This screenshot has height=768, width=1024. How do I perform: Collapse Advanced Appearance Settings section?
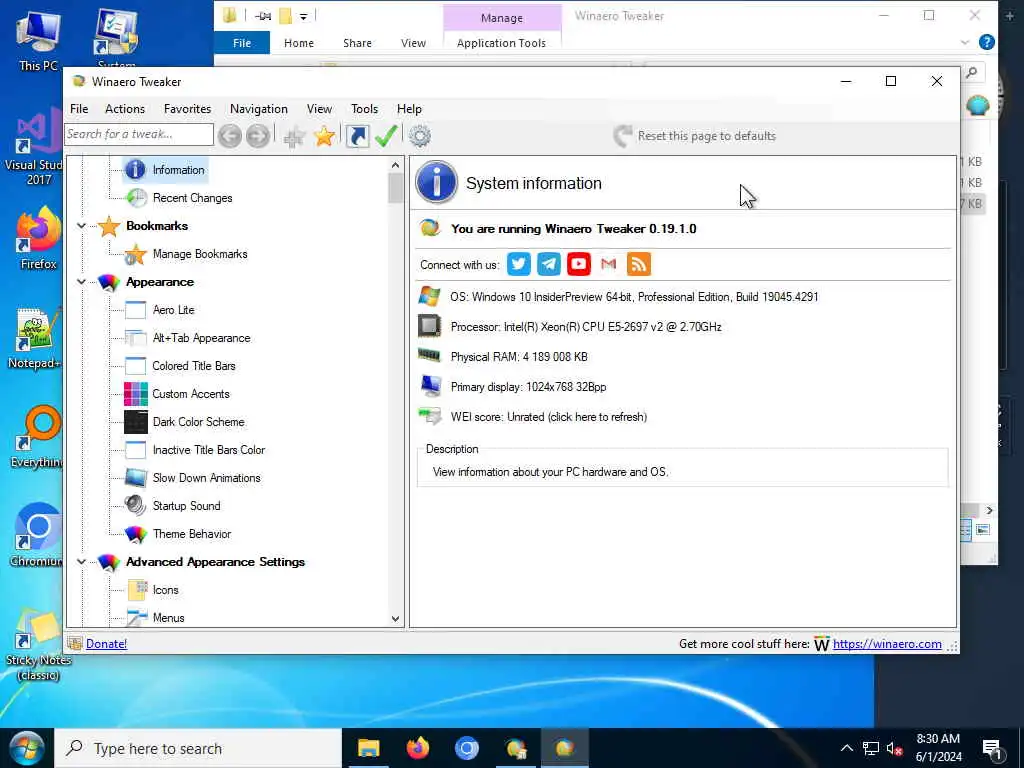[x=82, y=562]
